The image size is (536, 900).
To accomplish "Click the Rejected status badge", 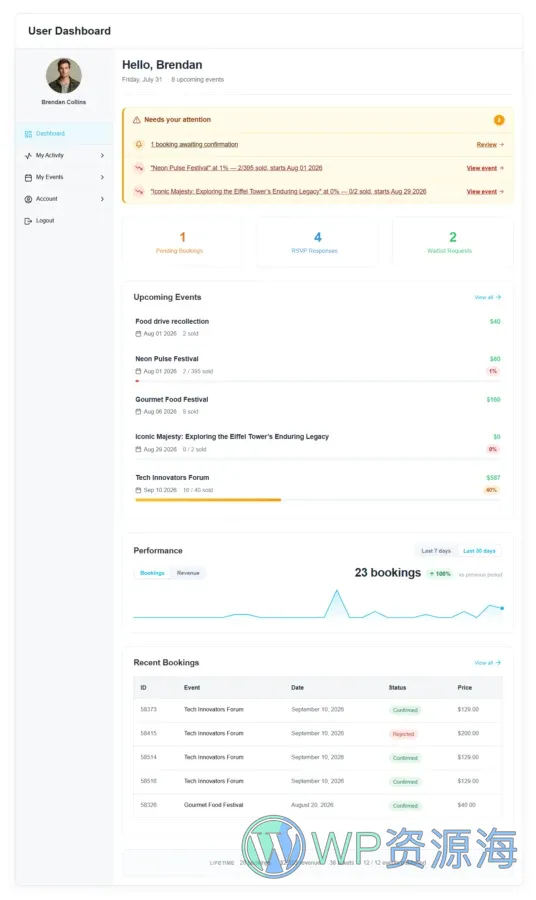I will 403,734.
